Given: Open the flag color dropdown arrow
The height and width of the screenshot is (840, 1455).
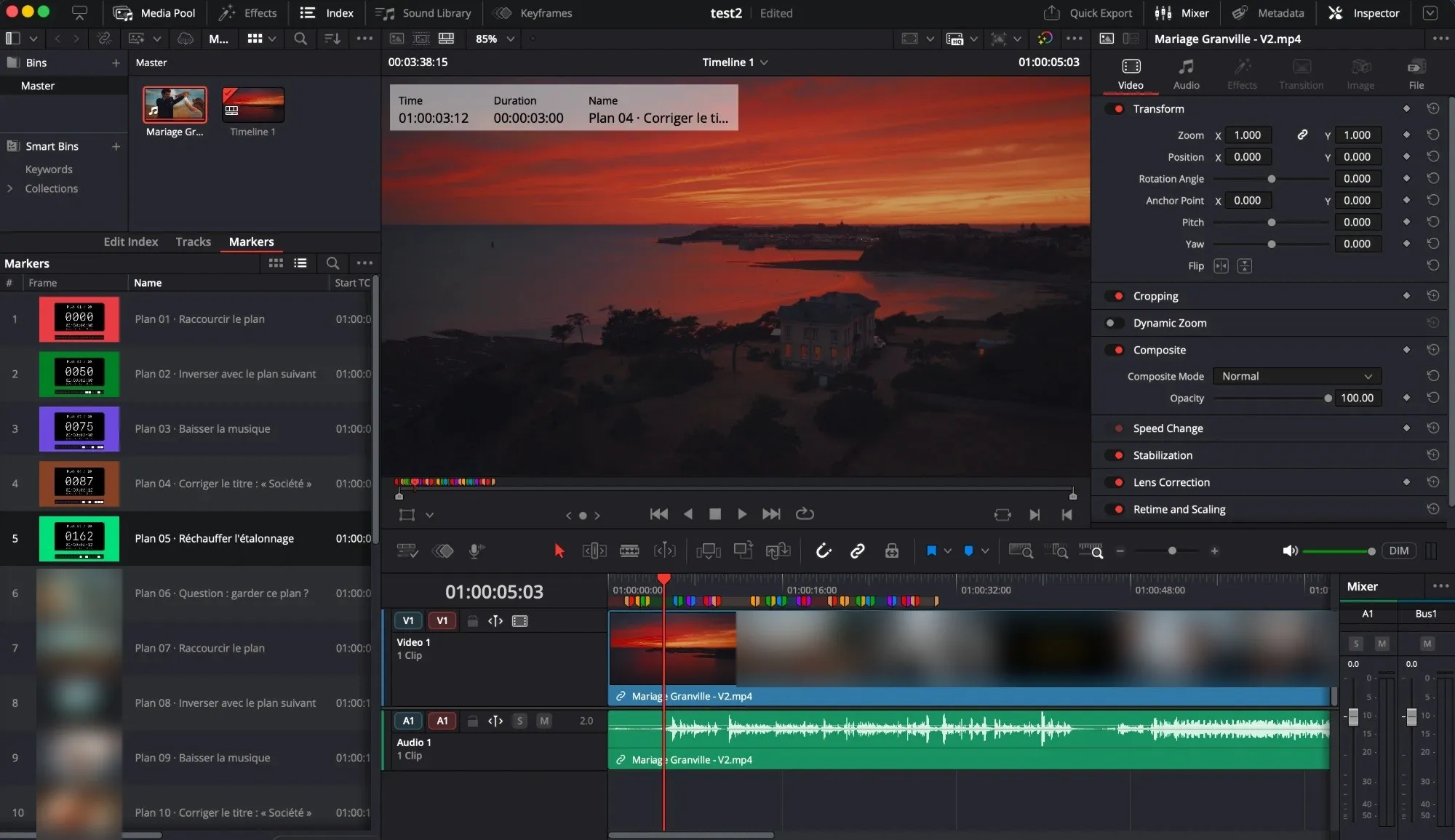Looking at the screenshot, I should (x=948, y=551).
